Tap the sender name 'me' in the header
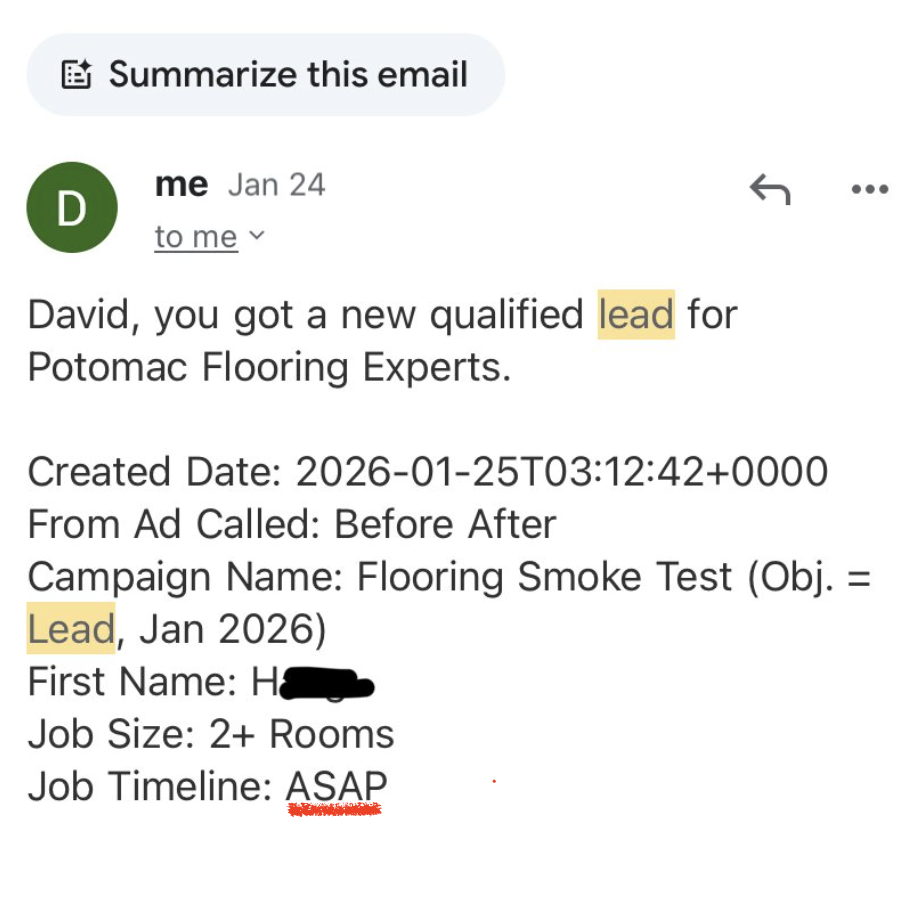 180,184
